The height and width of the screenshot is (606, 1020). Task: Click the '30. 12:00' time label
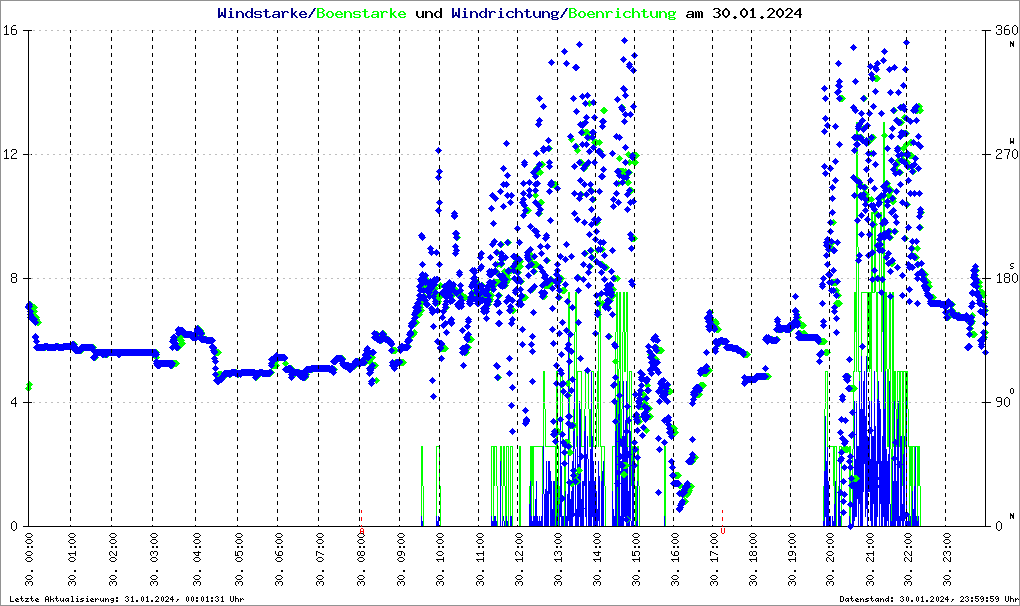(519, 559)
